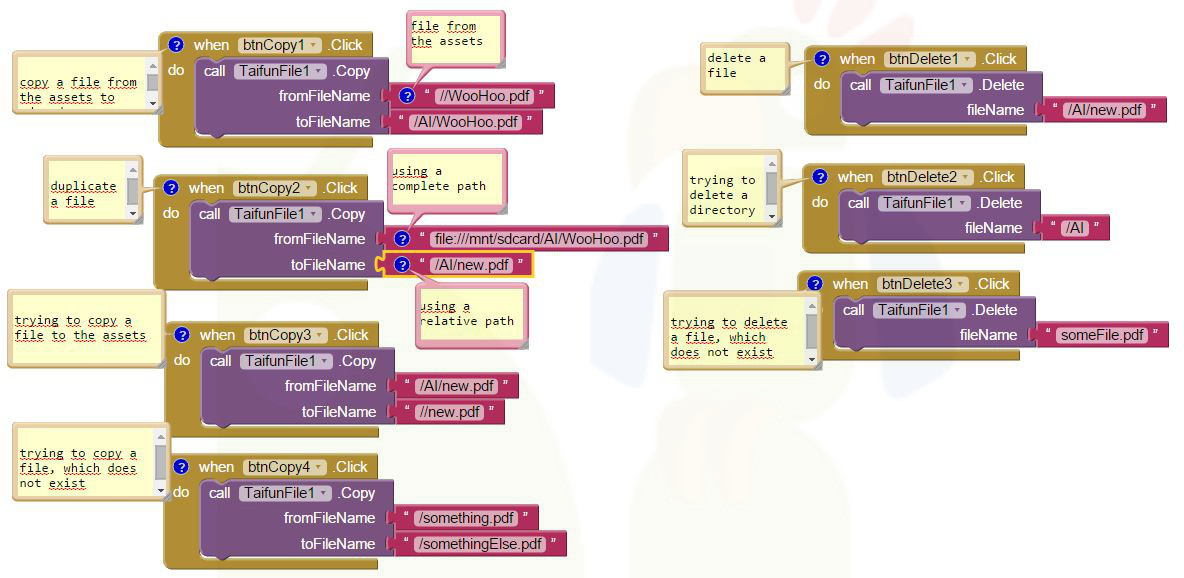
Task: Toggle comment icon on btnCopy4 event block
Action: point(181,467)
